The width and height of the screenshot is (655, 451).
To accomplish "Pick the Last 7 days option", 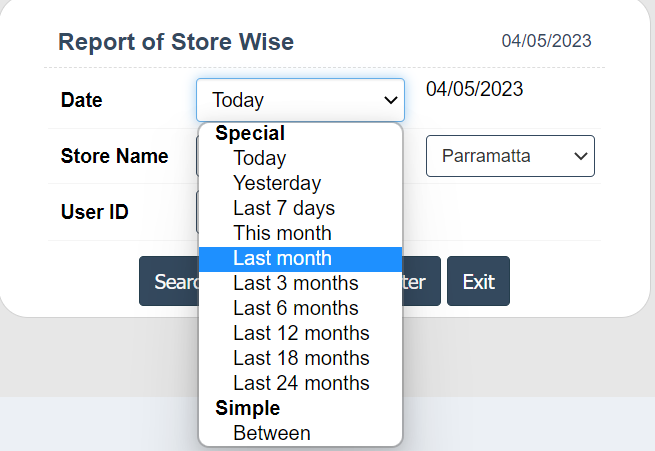I will [283, 208].
